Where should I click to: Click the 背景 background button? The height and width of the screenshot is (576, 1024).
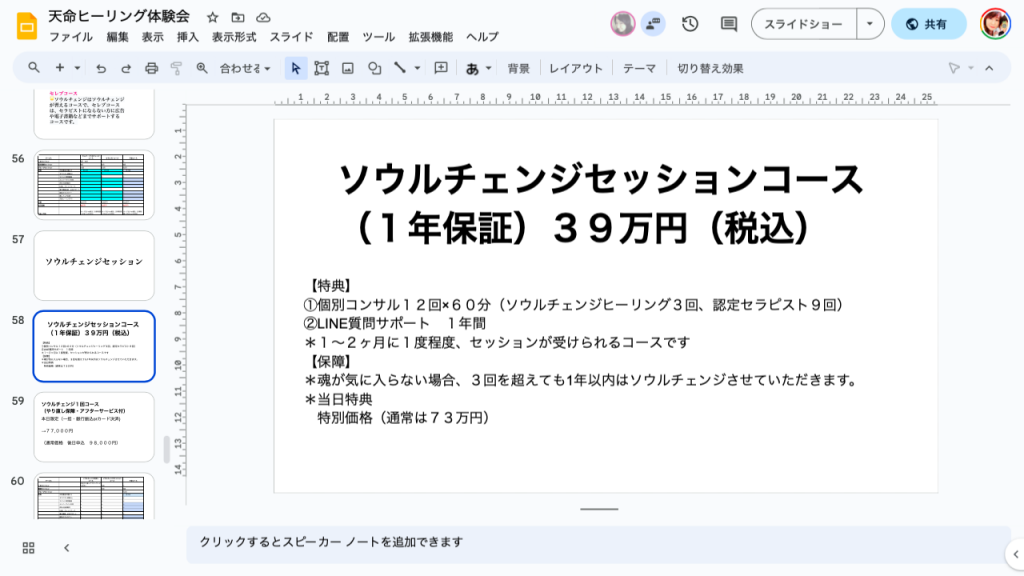click(x=519, y=68)
